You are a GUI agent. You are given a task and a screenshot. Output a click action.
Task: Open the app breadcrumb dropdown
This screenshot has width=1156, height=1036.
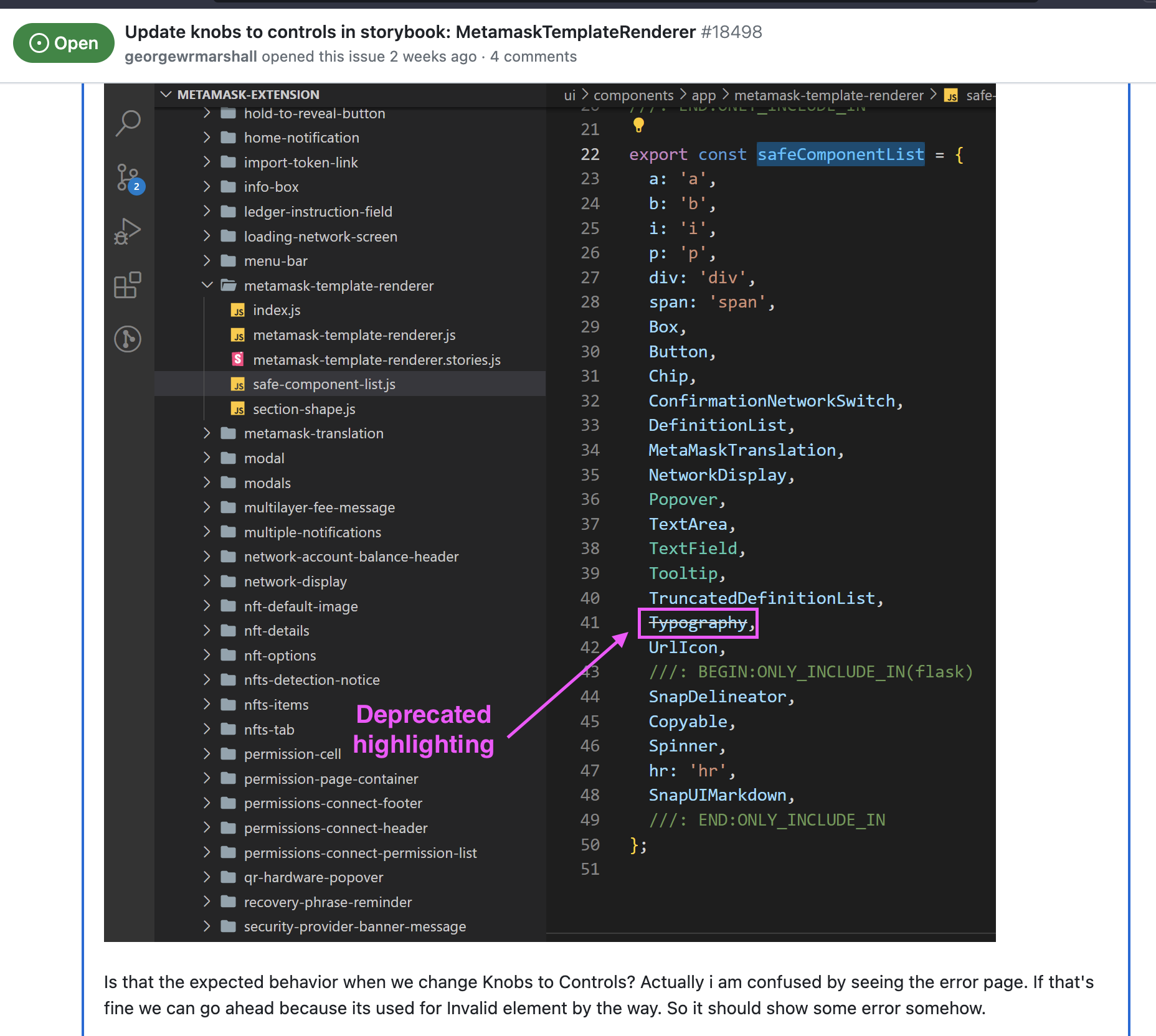[703, 96]
